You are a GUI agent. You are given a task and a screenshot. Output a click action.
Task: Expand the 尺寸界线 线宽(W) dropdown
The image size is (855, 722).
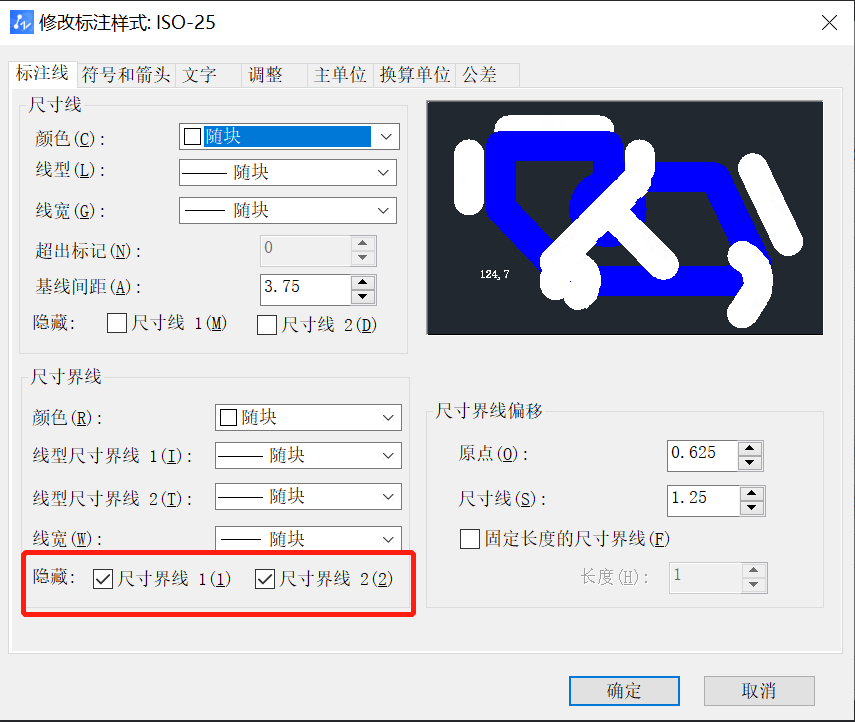click(388, 539)
